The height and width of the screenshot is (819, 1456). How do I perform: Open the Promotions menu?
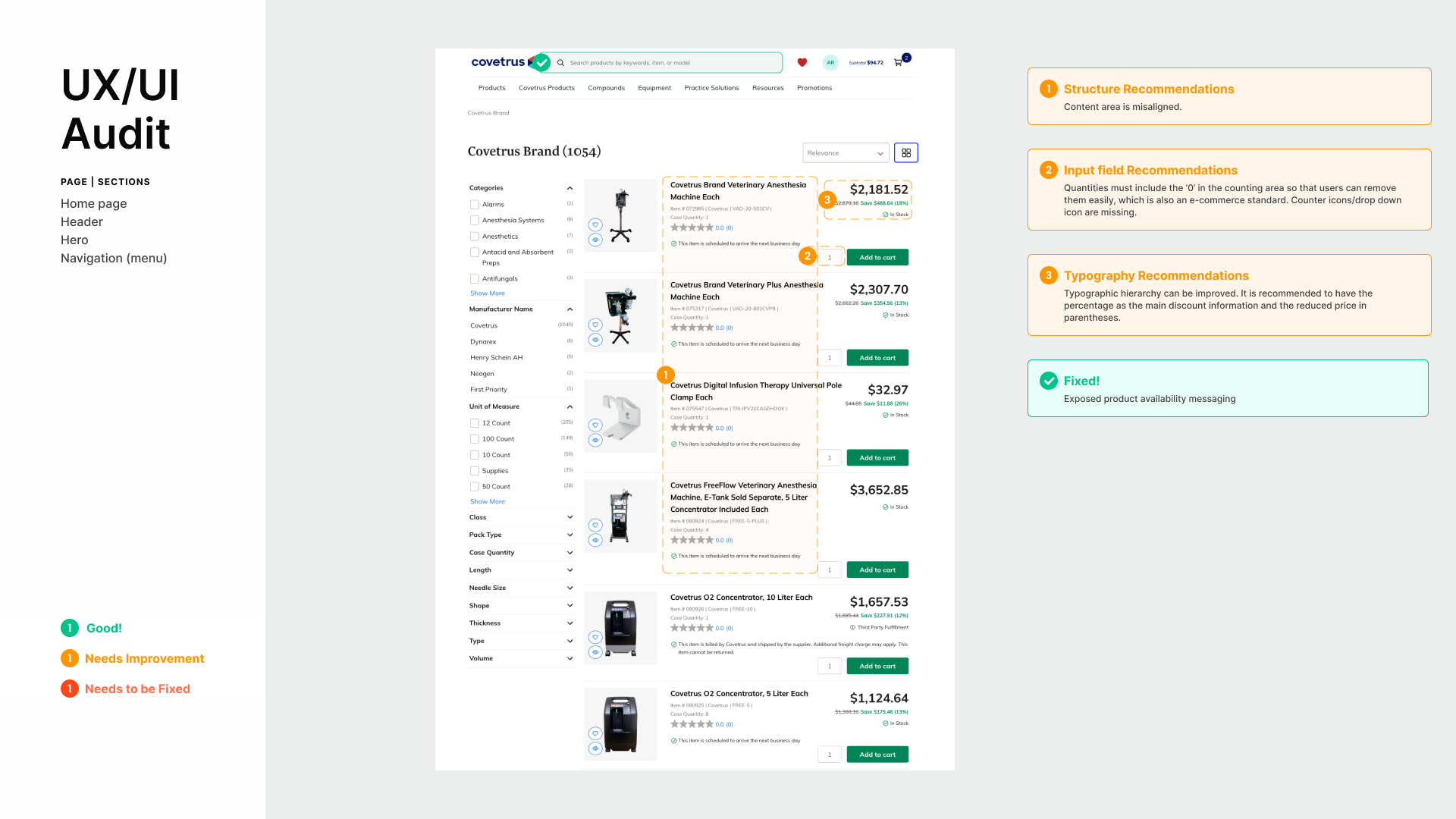(x=814, y=88)
